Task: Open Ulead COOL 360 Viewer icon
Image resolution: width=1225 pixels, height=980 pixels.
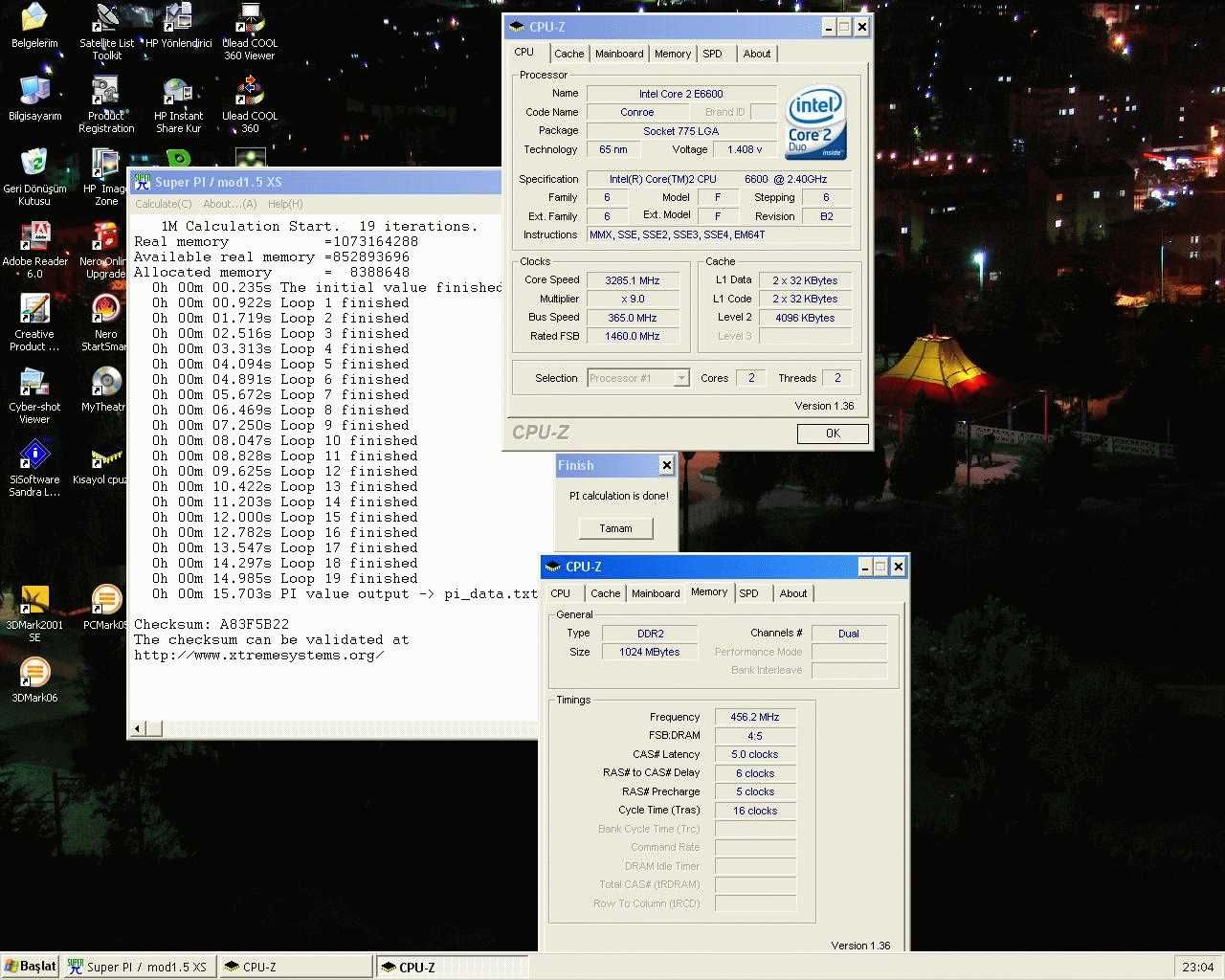Action: tap(250, 31)
